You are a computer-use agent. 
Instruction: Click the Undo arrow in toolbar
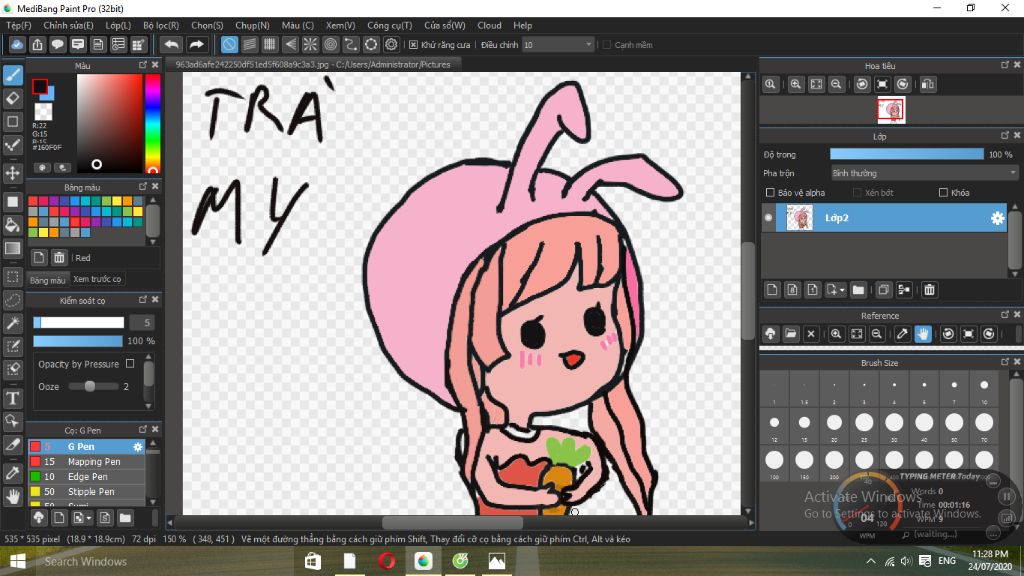(172, 44)
